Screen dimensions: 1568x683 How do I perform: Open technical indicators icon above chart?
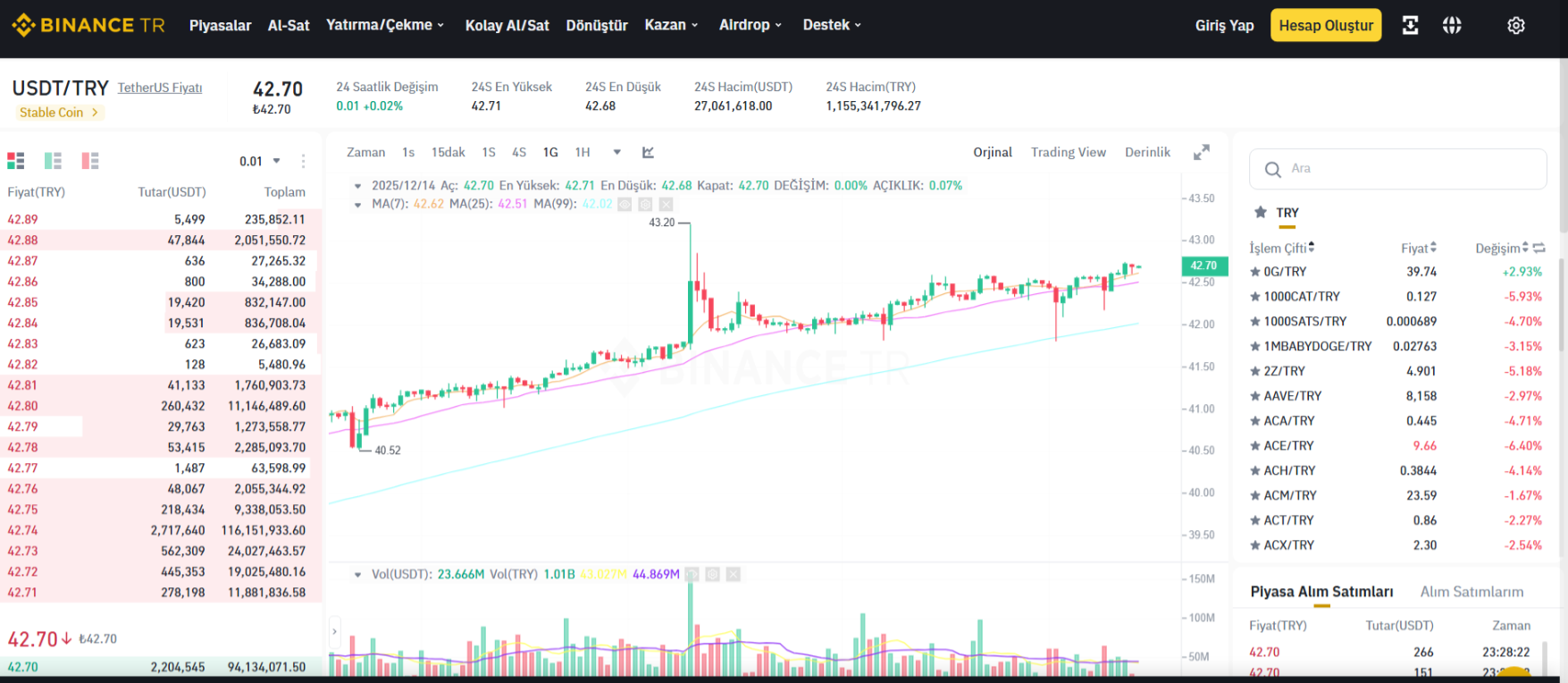coord(648,152)
